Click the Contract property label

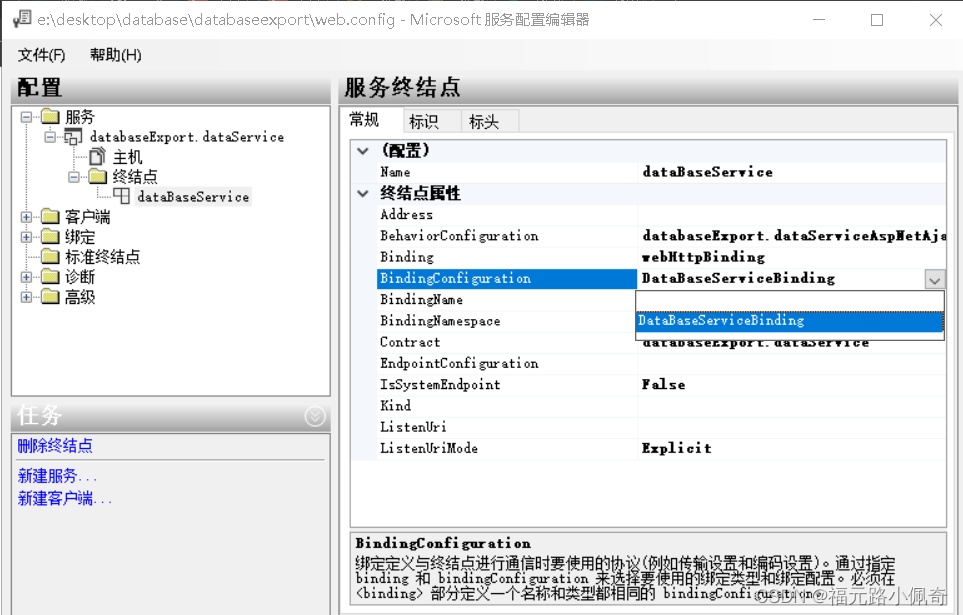410,342
